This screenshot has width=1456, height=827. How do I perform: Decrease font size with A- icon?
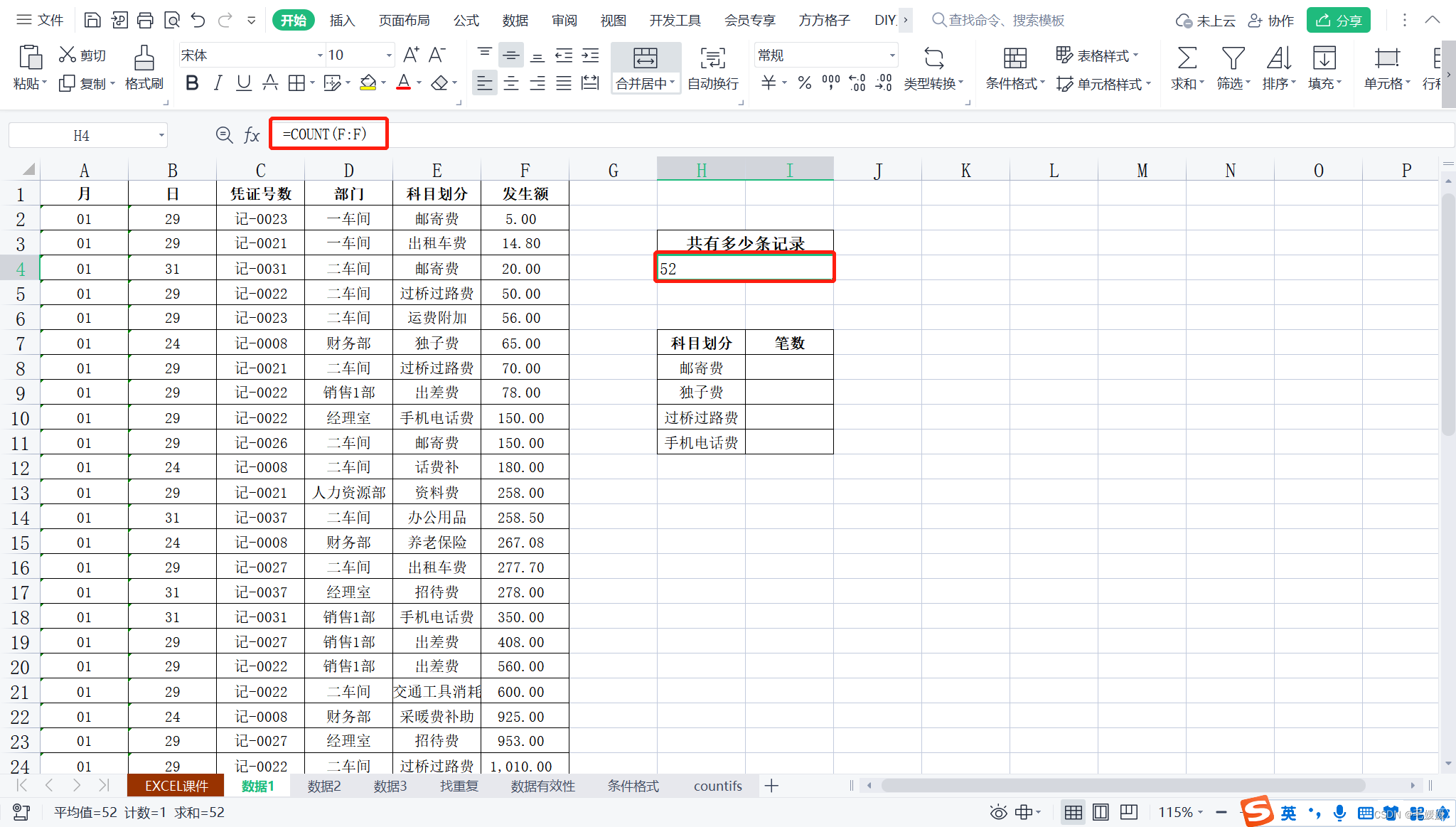click(437, 55)
